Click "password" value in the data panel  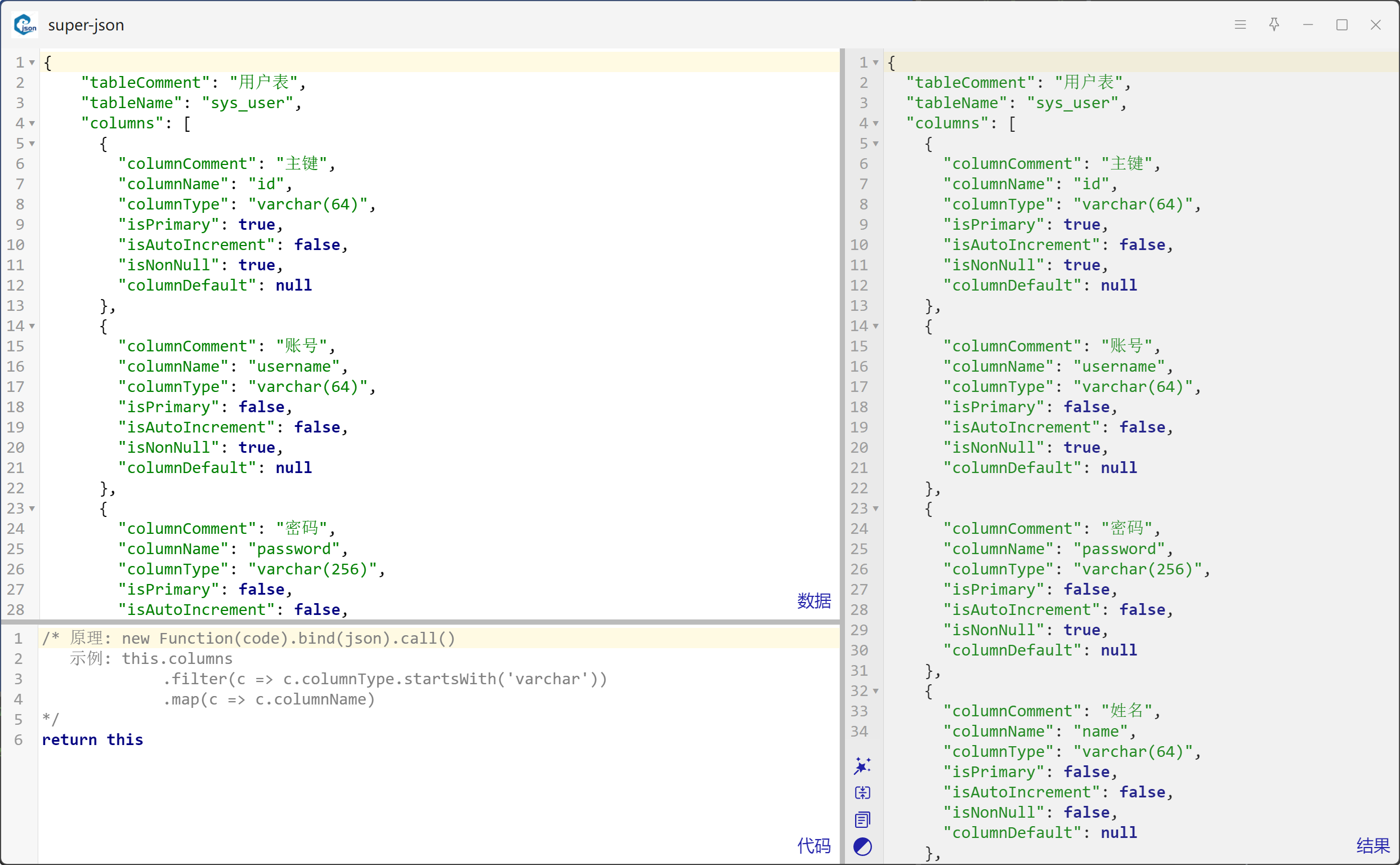(294, 549)
